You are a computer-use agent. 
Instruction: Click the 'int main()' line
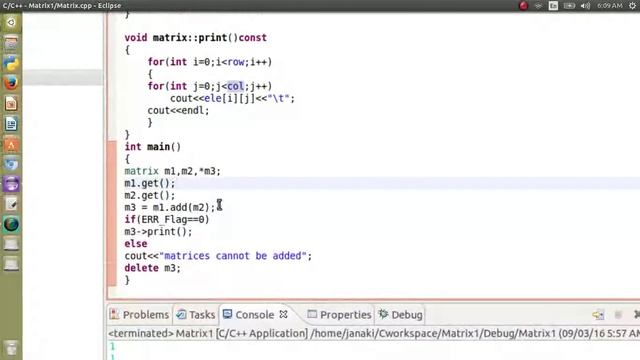point(153,147)
